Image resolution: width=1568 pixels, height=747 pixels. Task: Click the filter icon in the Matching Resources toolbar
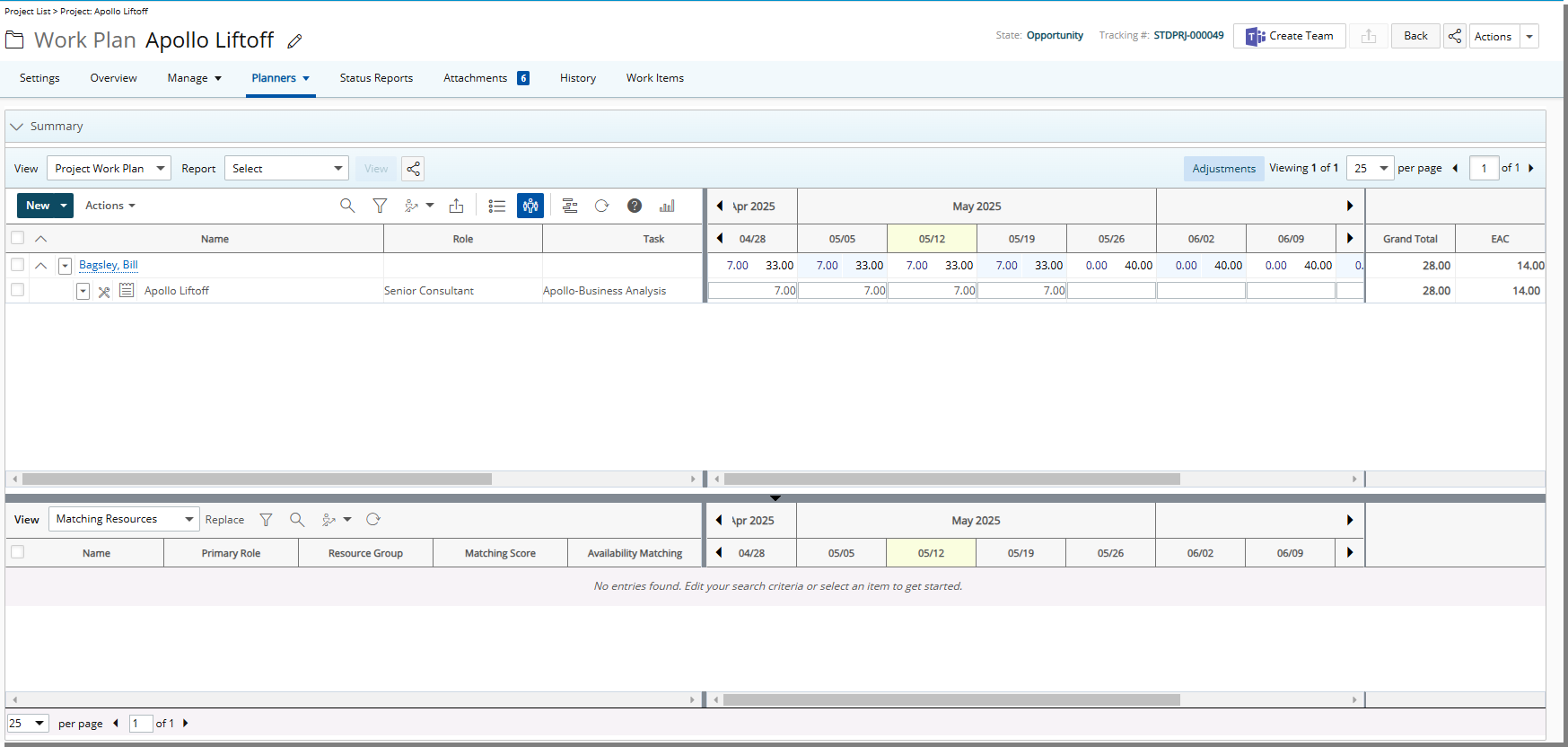266,520
